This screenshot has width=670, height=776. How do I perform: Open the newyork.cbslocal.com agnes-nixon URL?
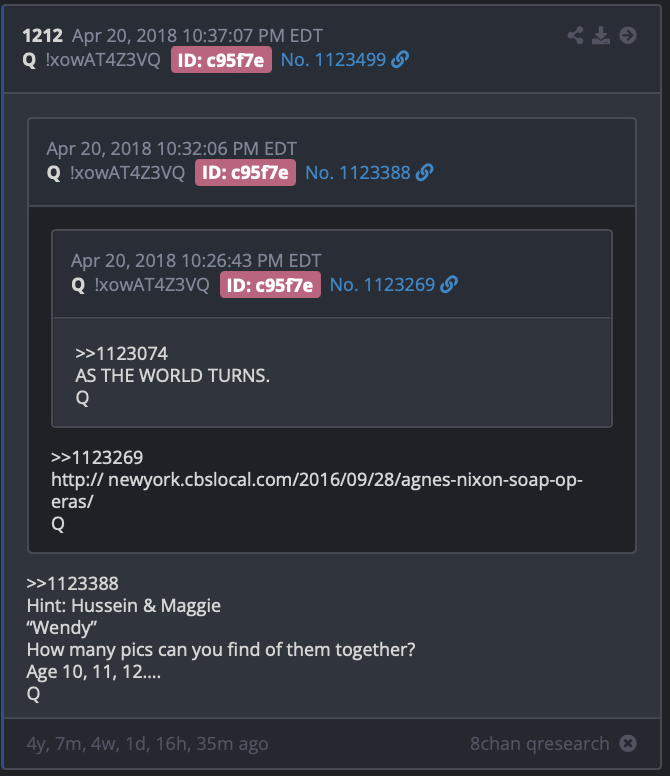pos(317,490)
